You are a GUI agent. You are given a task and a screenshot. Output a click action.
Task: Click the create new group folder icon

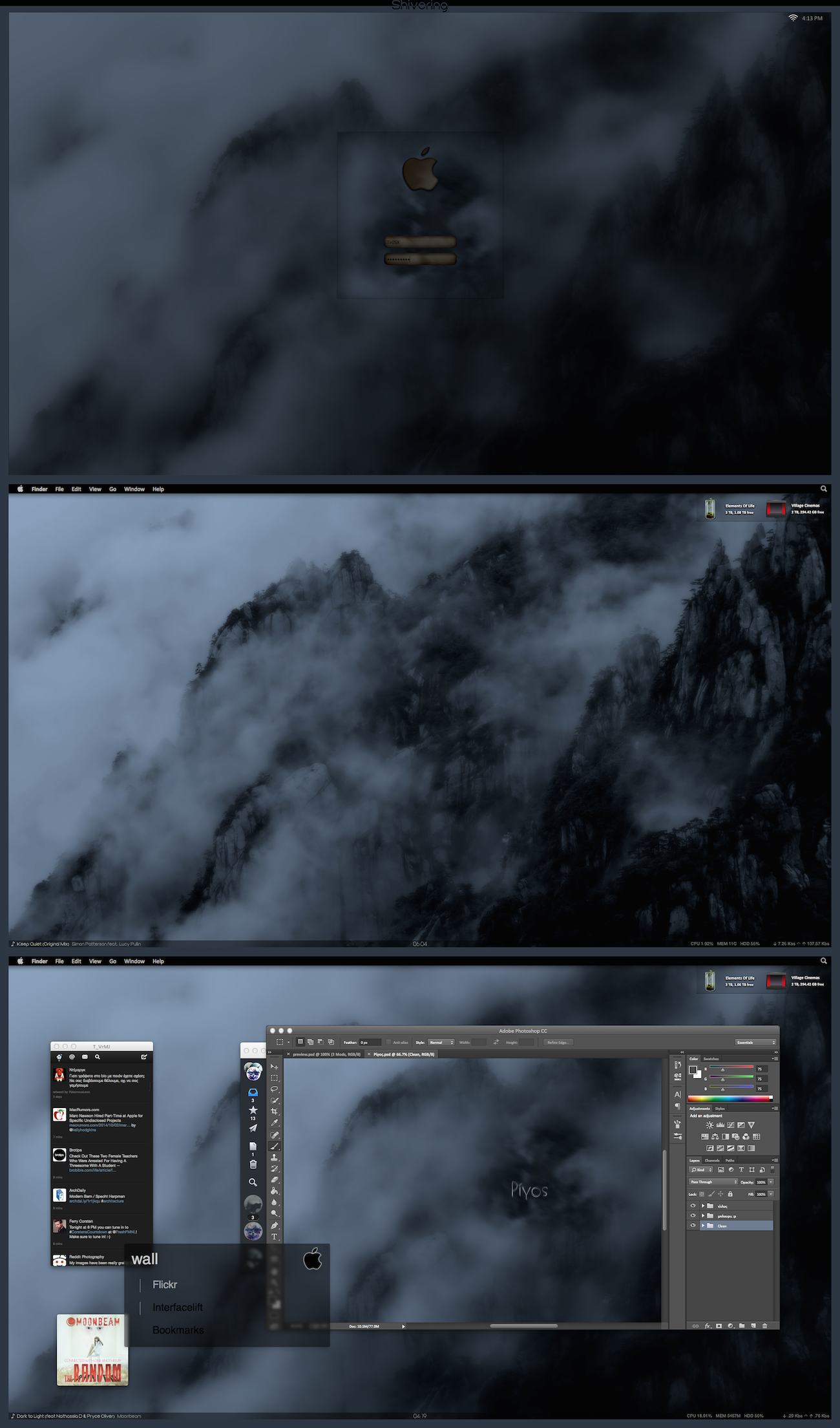click(742, 1326)
